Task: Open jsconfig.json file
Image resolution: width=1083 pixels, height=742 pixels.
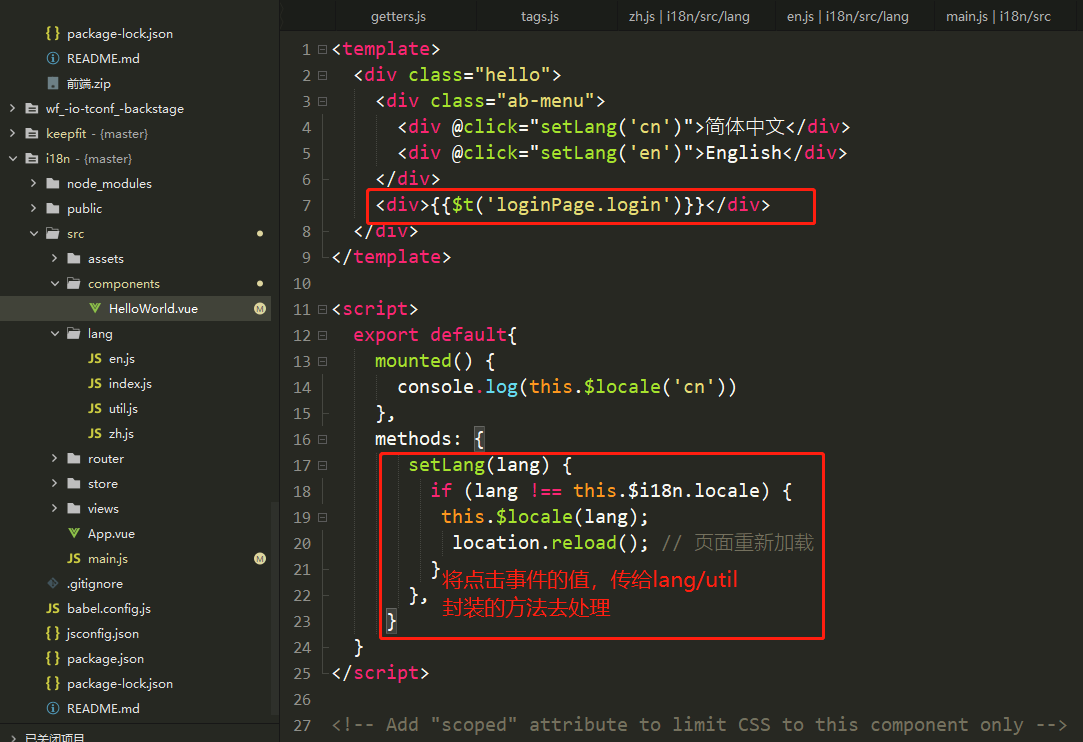Action: [102, 634]
